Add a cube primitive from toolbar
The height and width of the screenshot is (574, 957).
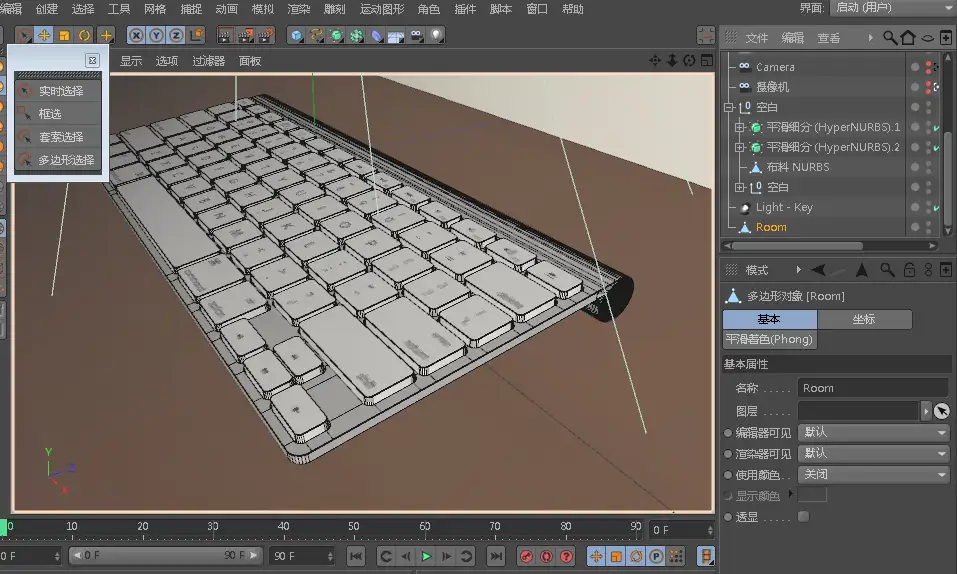coord(297,35)
